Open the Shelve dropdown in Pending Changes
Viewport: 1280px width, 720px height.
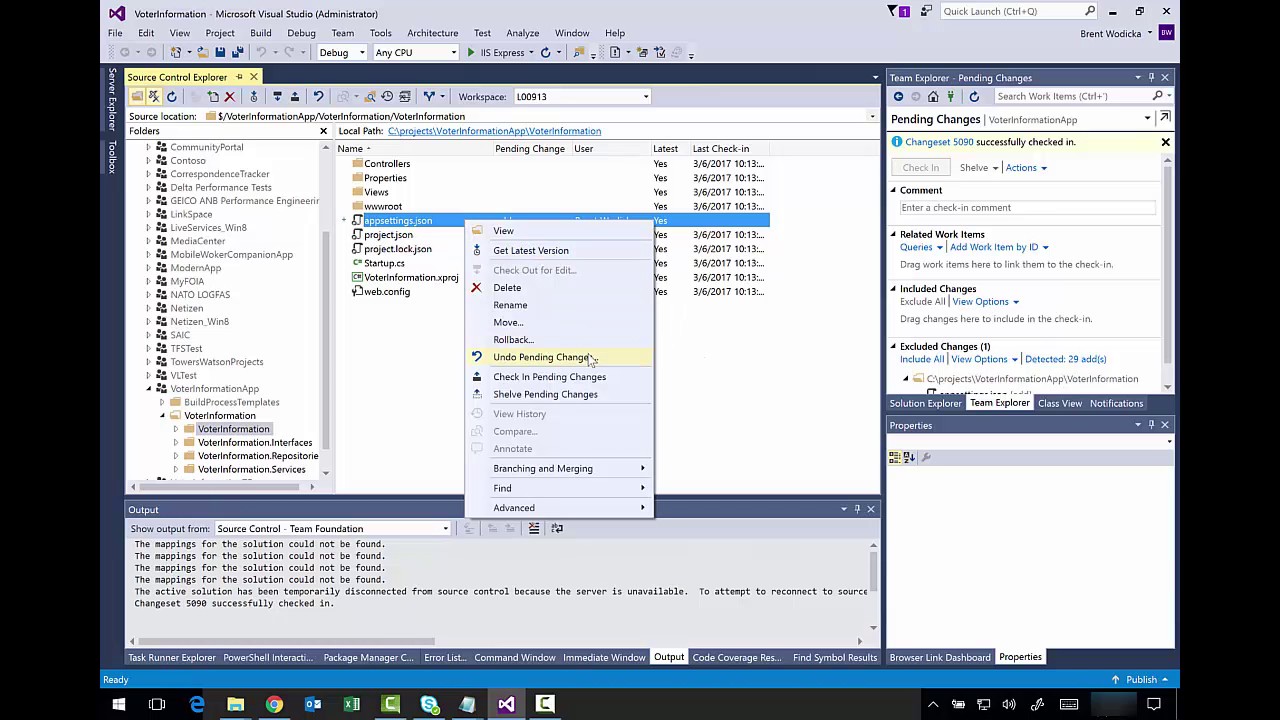click(979, 168)
